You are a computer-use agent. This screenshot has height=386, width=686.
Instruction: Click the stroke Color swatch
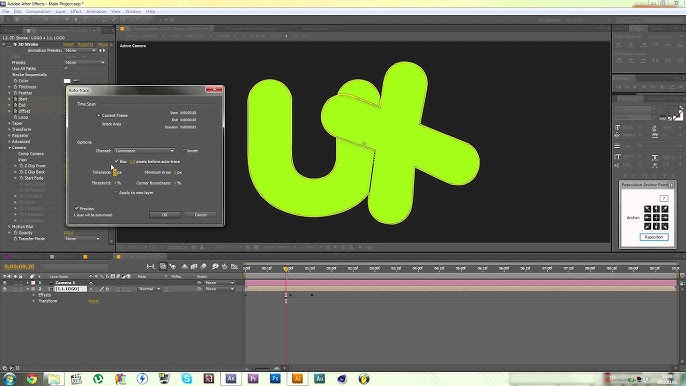(67, 81)
